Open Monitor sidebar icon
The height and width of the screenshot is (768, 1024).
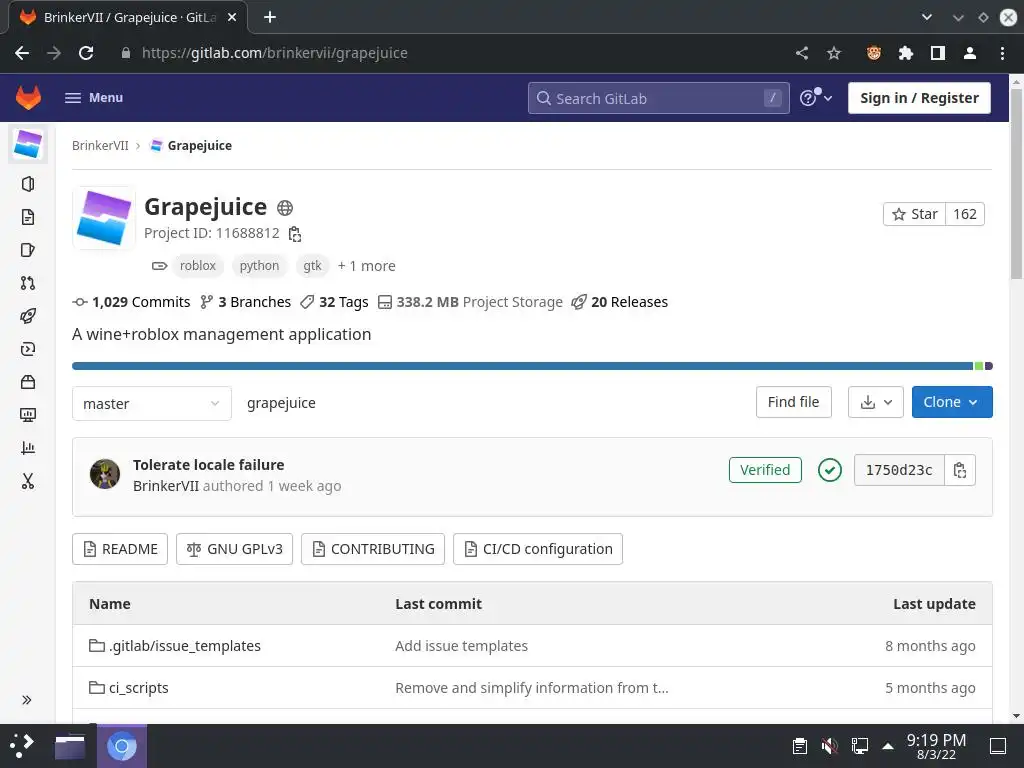click(x=27, y=415)
